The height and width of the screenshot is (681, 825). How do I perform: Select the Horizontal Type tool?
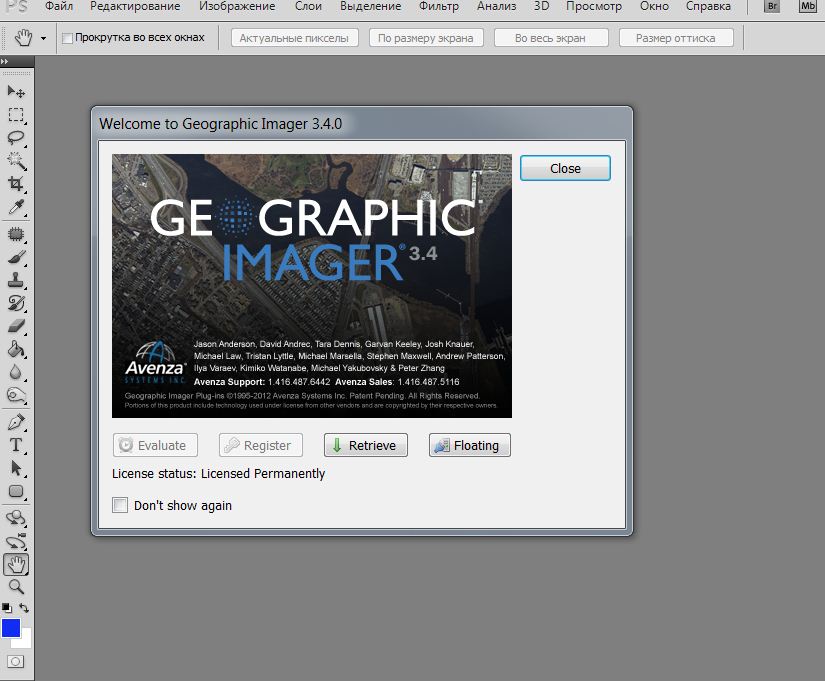pyautogui.click(x=16, y=445)
